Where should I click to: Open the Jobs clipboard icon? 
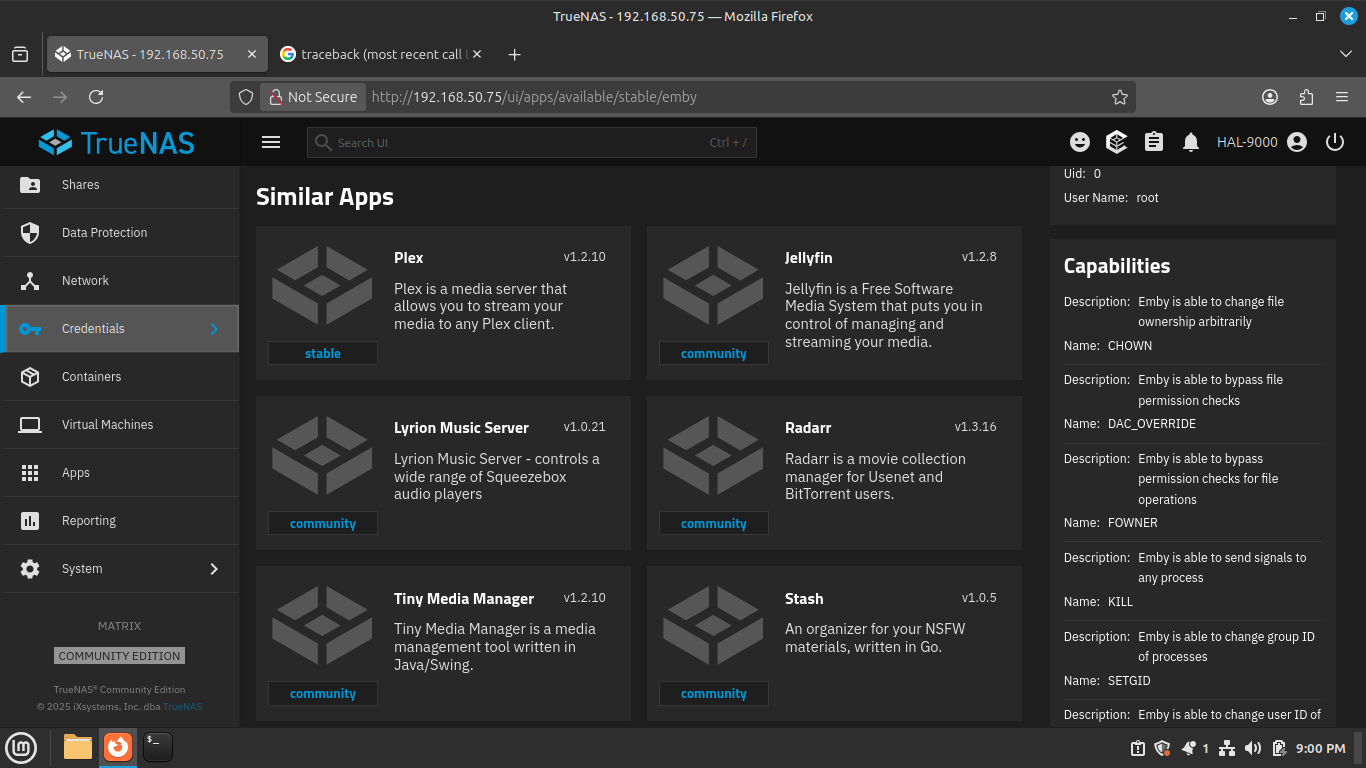1154,142
